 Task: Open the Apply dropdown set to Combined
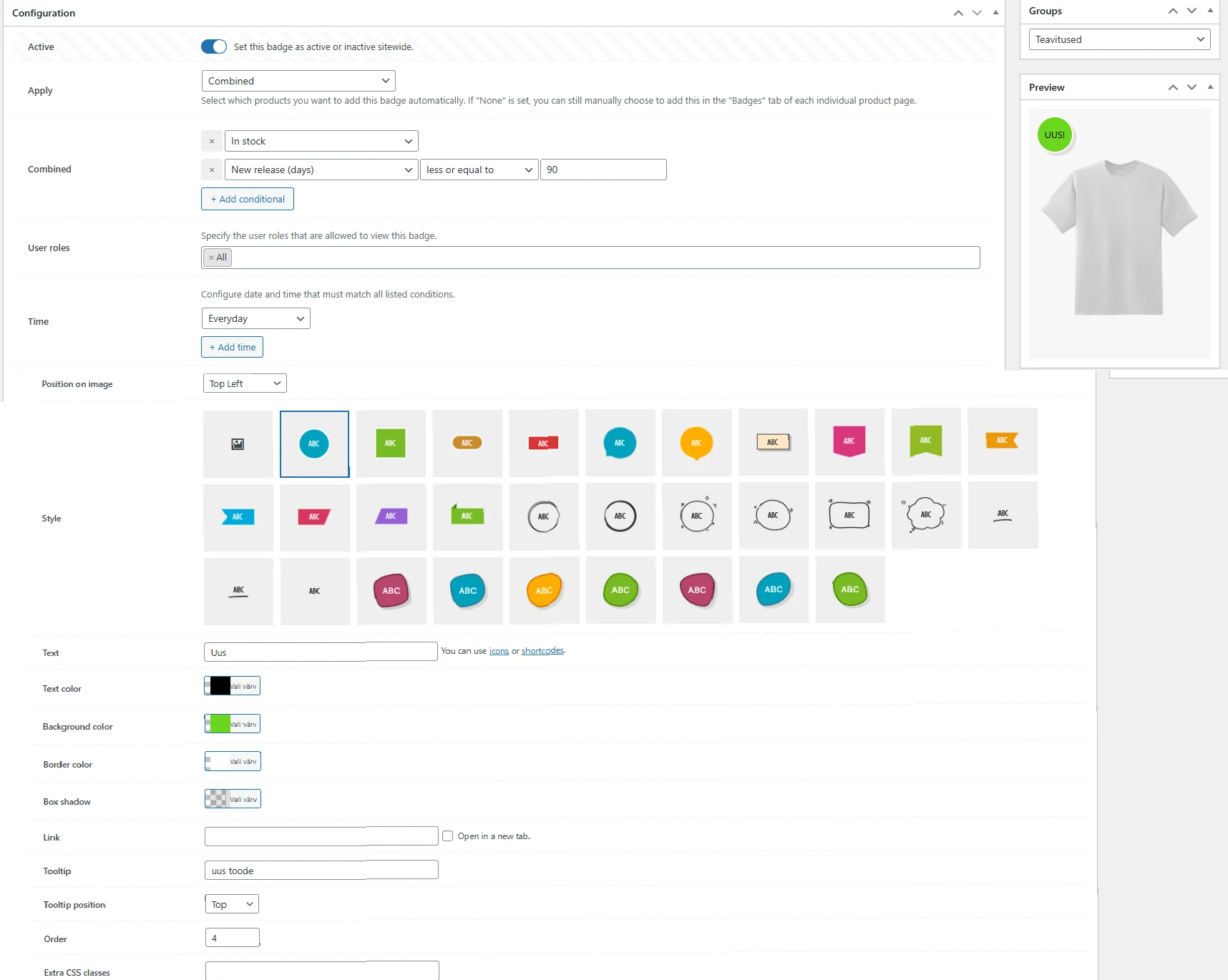tap(298, 81)
